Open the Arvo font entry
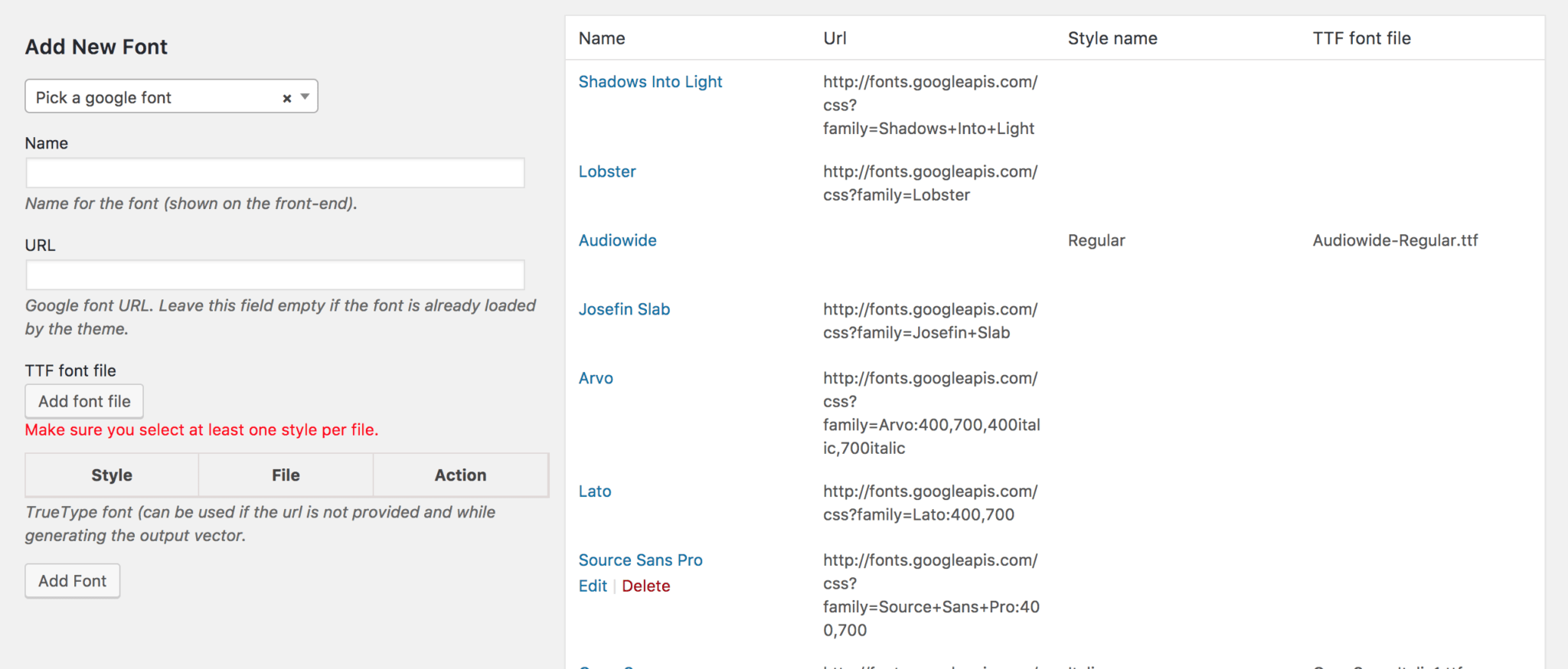The height and width of the screenshot is (669, 1568). (x=596, y=378)
